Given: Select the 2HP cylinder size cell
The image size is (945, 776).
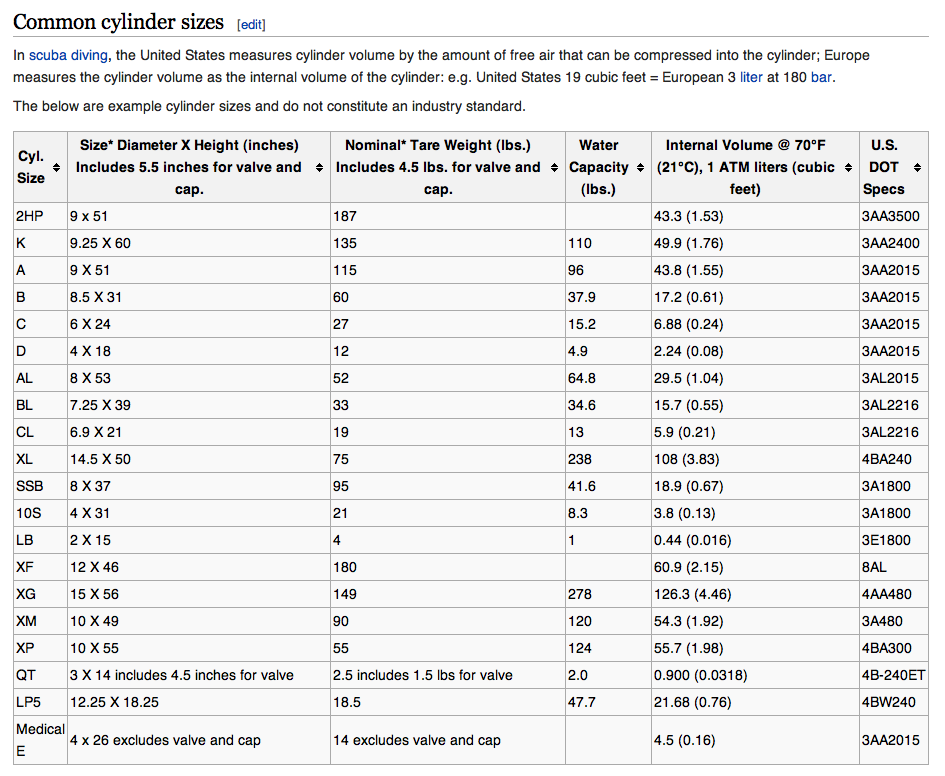Looking at the screenshot, I should click(x=29, y=216).
